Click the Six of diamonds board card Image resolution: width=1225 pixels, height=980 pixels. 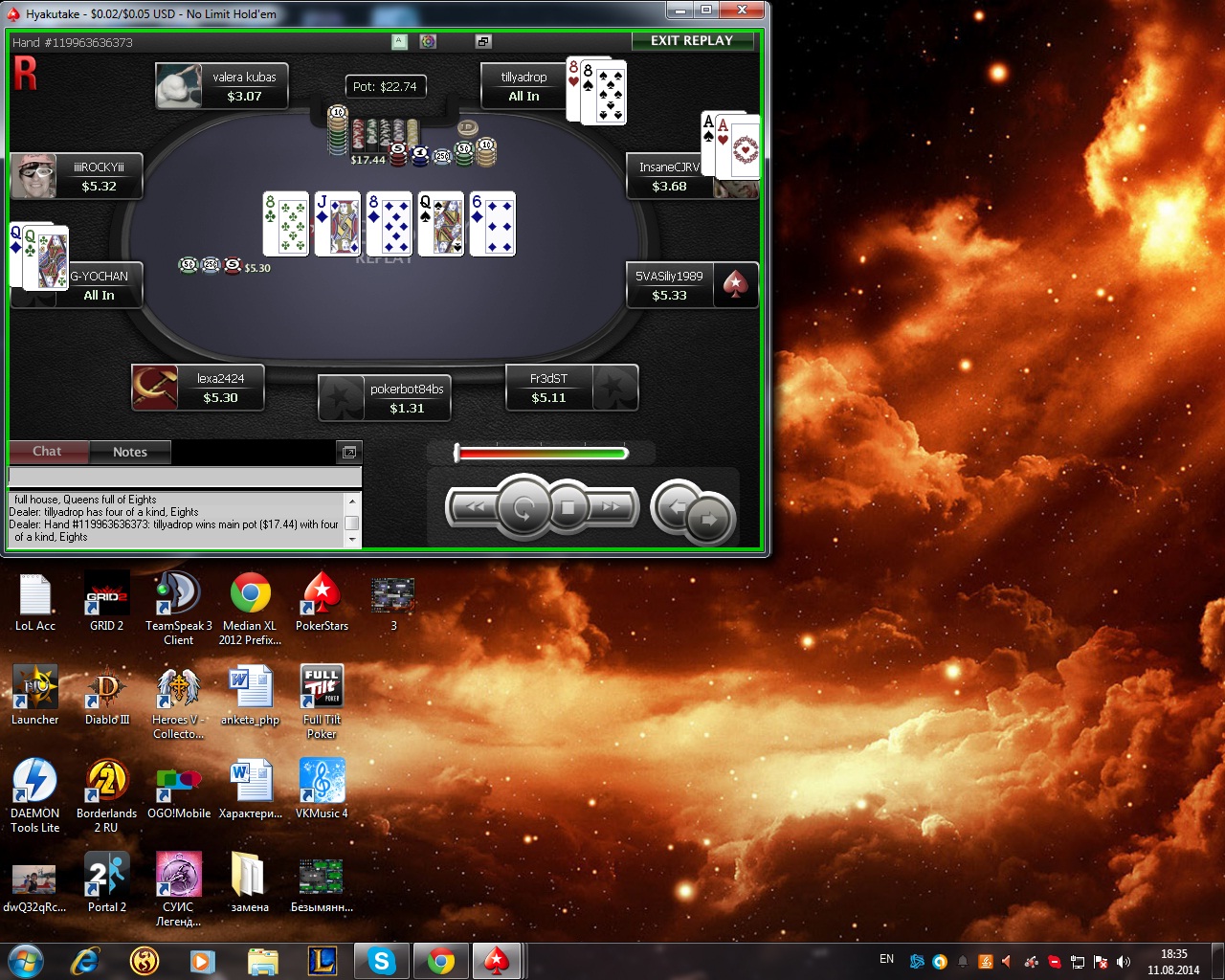coord(493,224)
